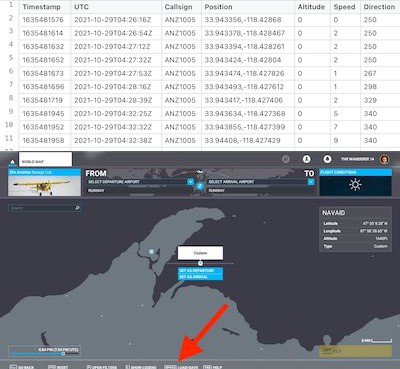400x369 pixels.
Task: Adjust the time of day slider
Action: 44,354
